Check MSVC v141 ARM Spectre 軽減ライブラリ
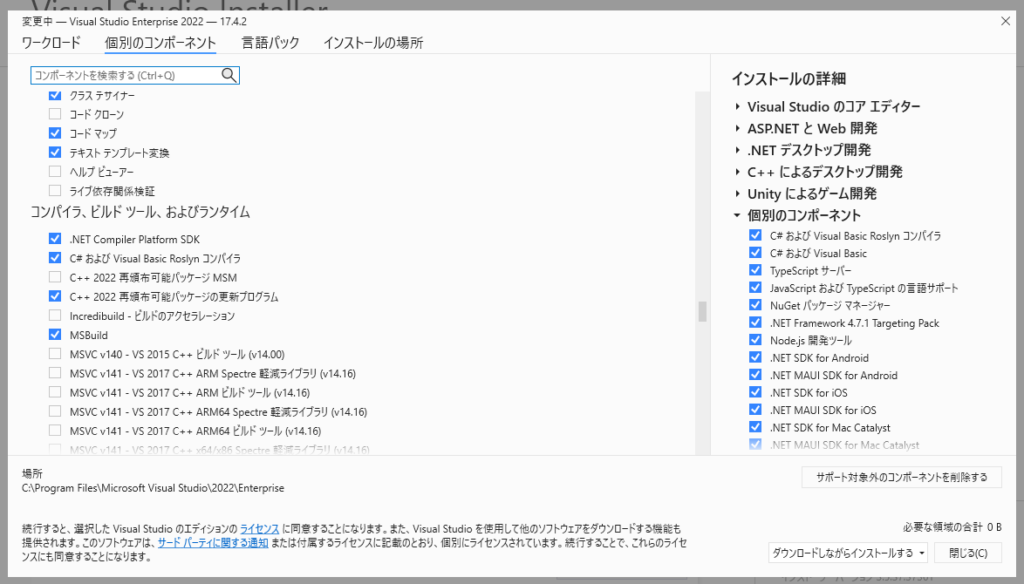Image resolution: width=1024 pixels, height=584 pixels. pyautogui.click(x=55, y=374)
